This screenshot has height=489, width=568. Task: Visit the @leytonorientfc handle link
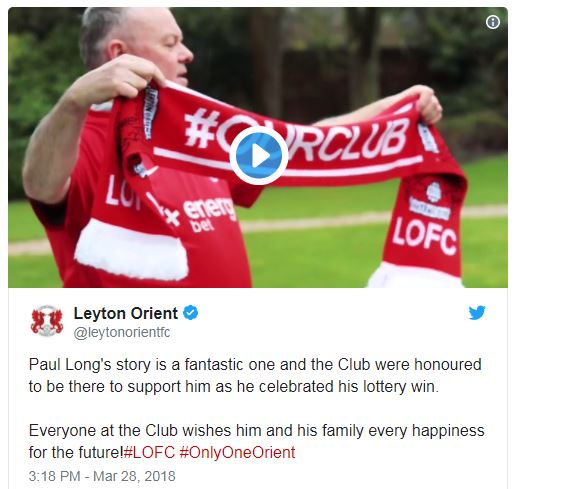pyautogui.click(x=122, y=333)
